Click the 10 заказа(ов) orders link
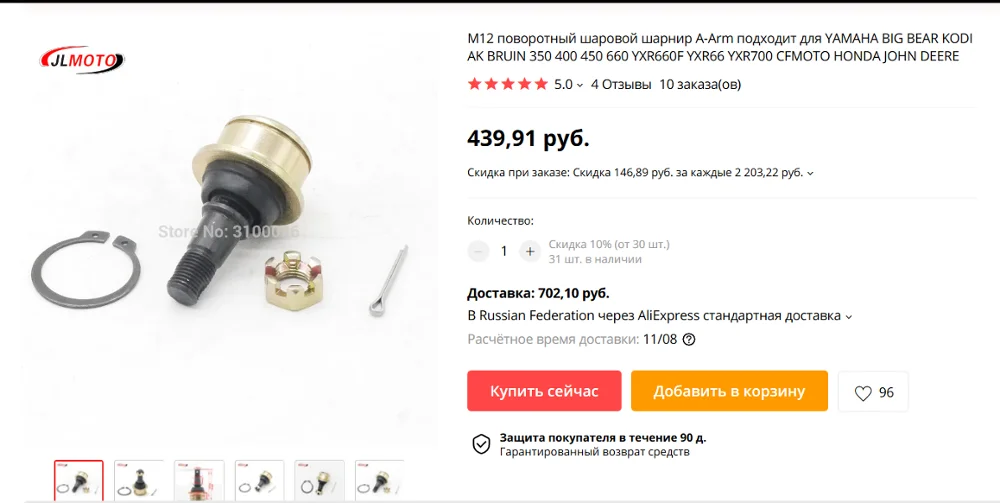The width and height of the screenshot is (1000, 503). 700,84
